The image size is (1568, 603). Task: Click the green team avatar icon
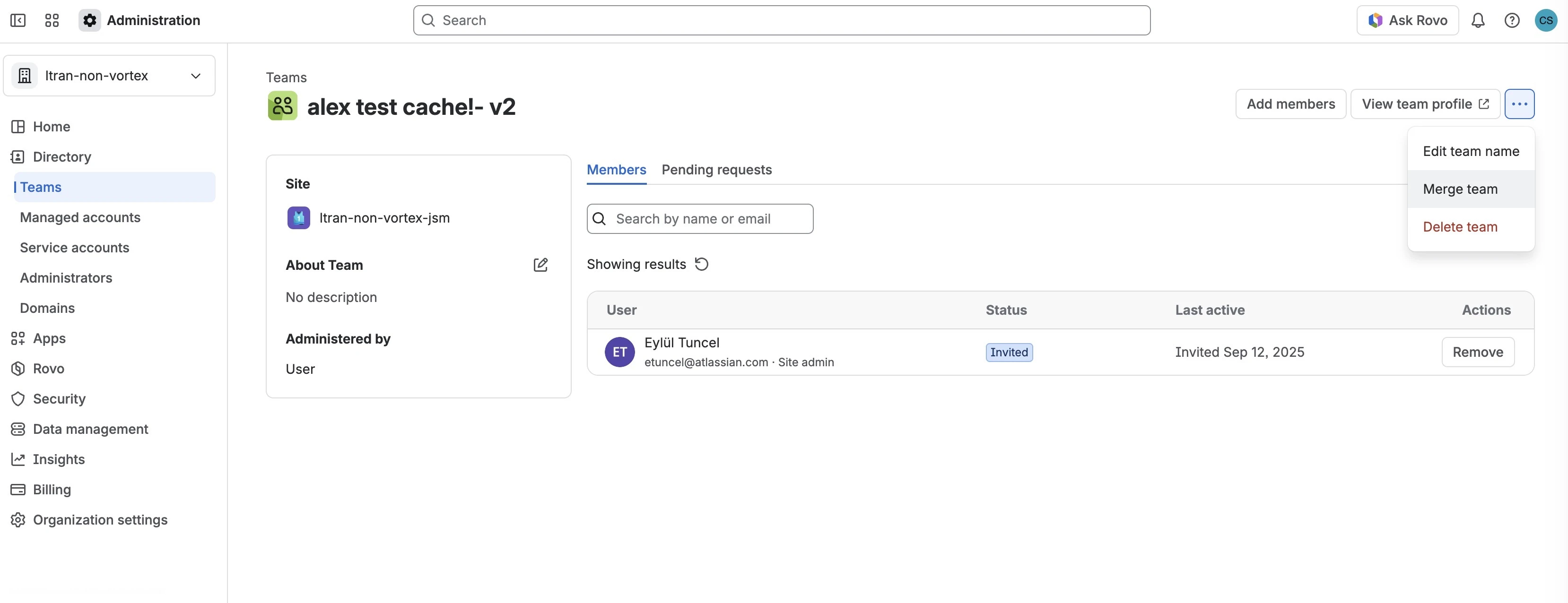(x=282, y=106)
